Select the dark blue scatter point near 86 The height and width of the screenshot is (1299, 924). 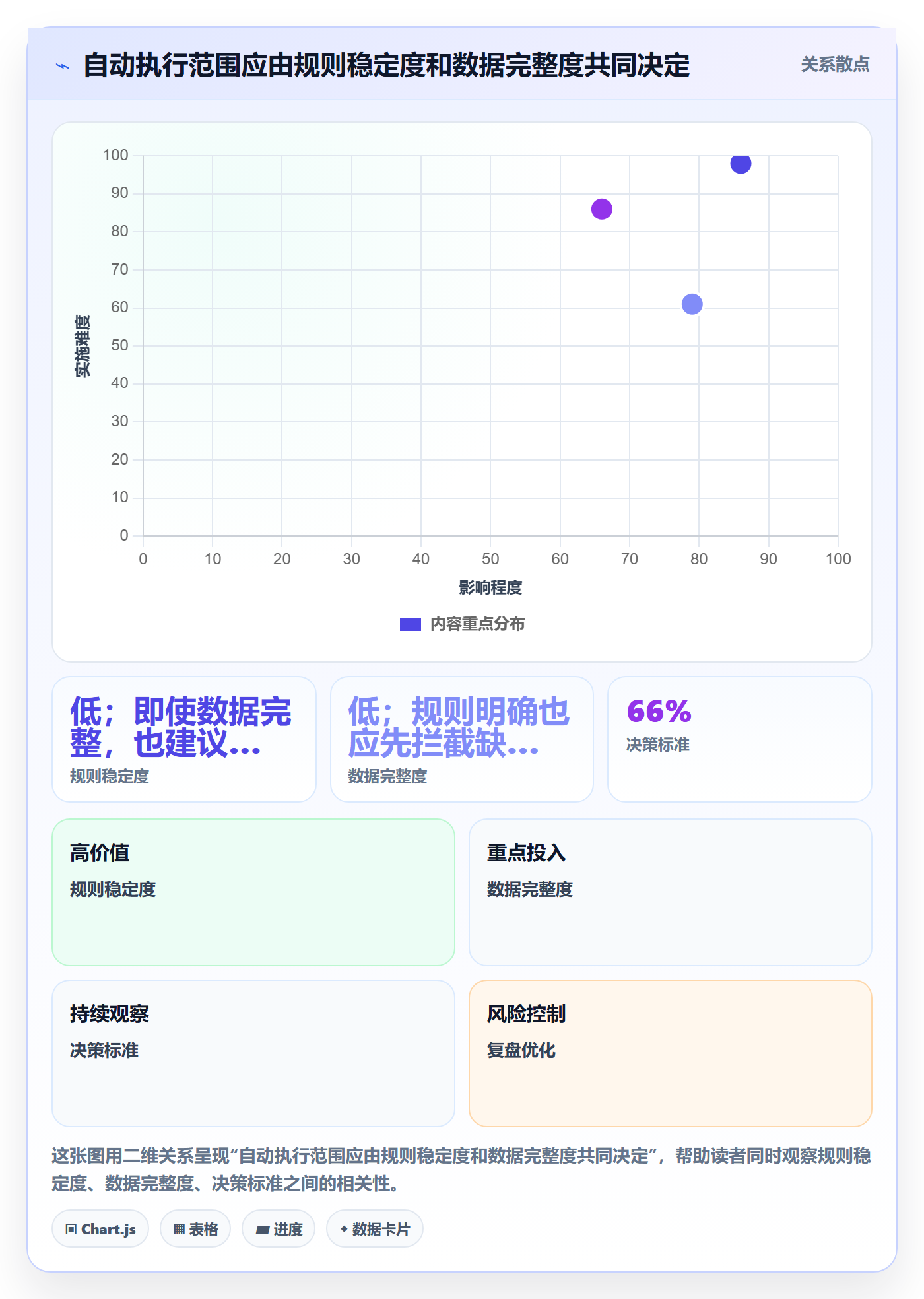pyautogui.click(x=741, y=163)
